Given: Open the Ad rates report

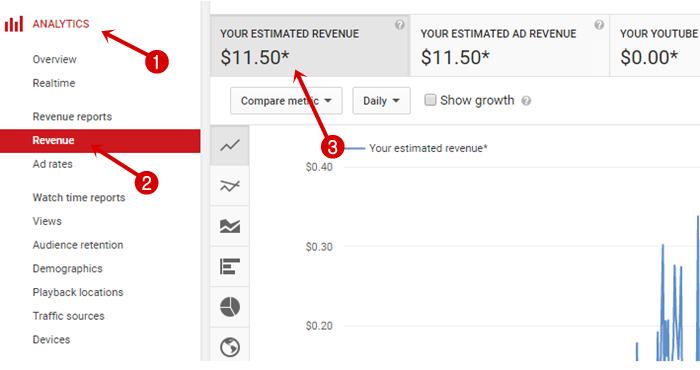Looking at the screenshot, I should pyautogui.click(x=52, y=164).
